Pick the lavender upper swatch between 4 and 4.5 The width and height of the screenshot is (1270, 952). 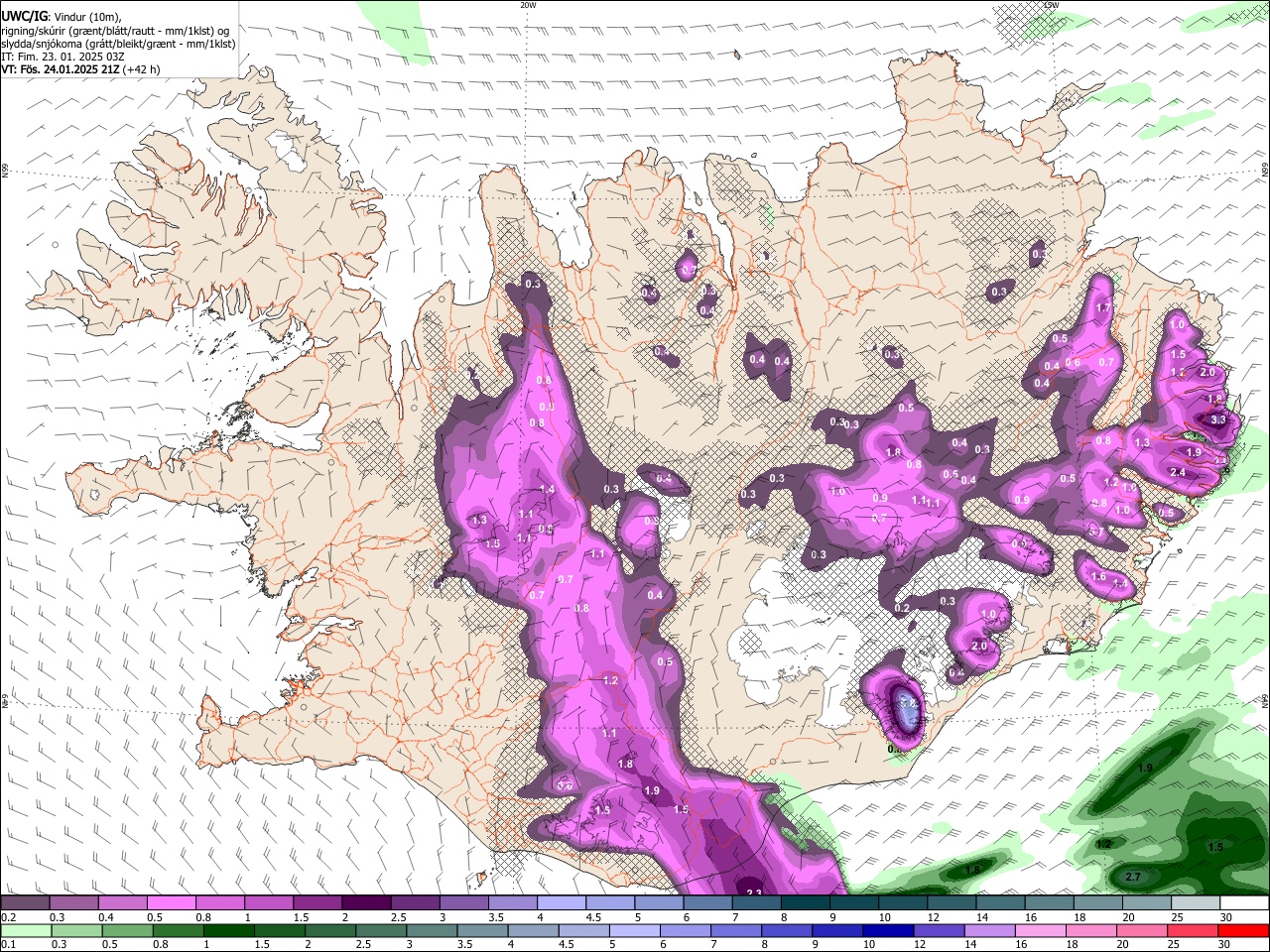[561, 902]
